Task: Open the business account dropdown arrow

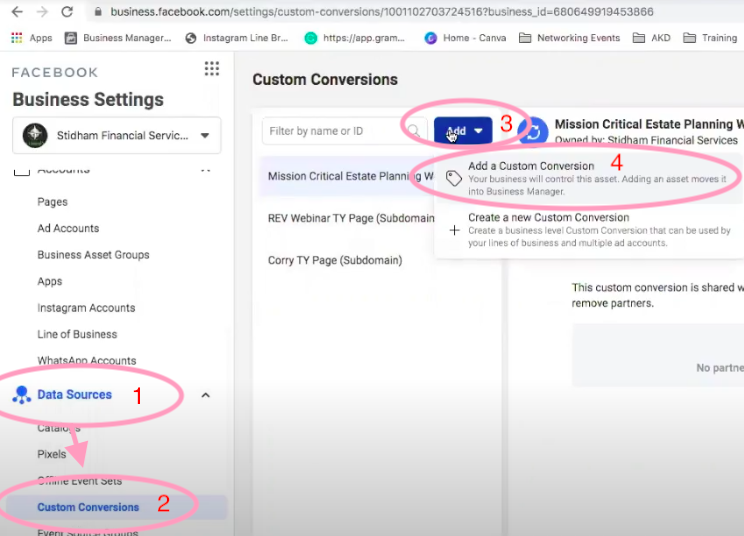Action: [x=205, y=136]
